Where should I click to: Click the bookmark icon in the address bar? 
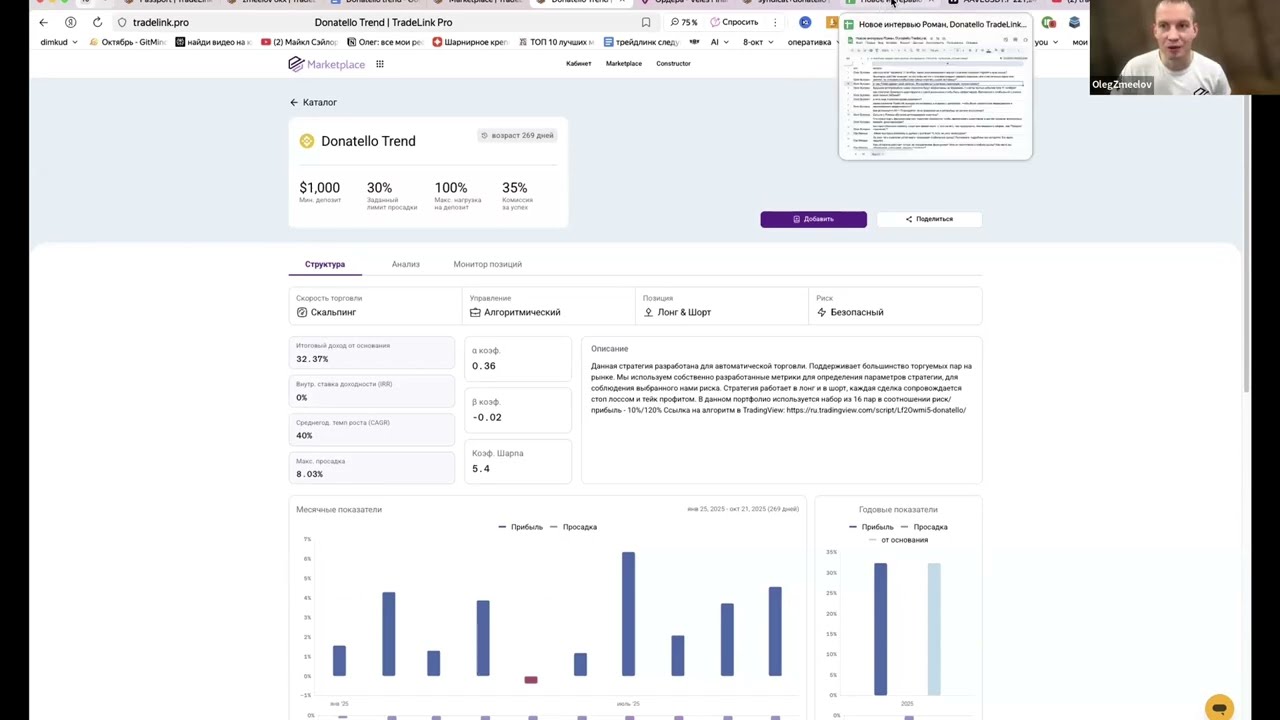tap(646, 22)
